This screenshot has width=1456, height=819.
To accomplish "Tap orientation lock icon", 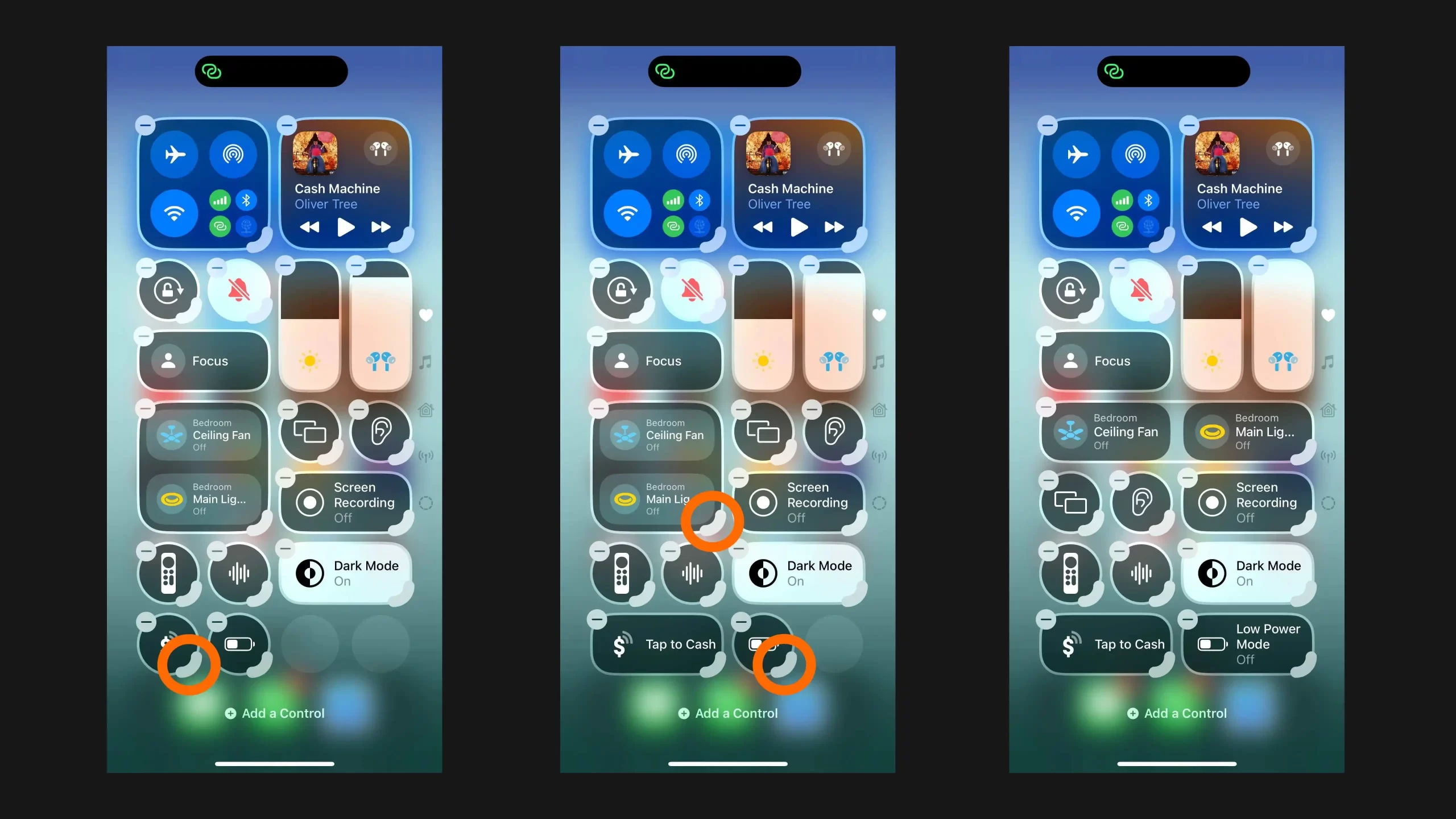I will coord(168,290).
